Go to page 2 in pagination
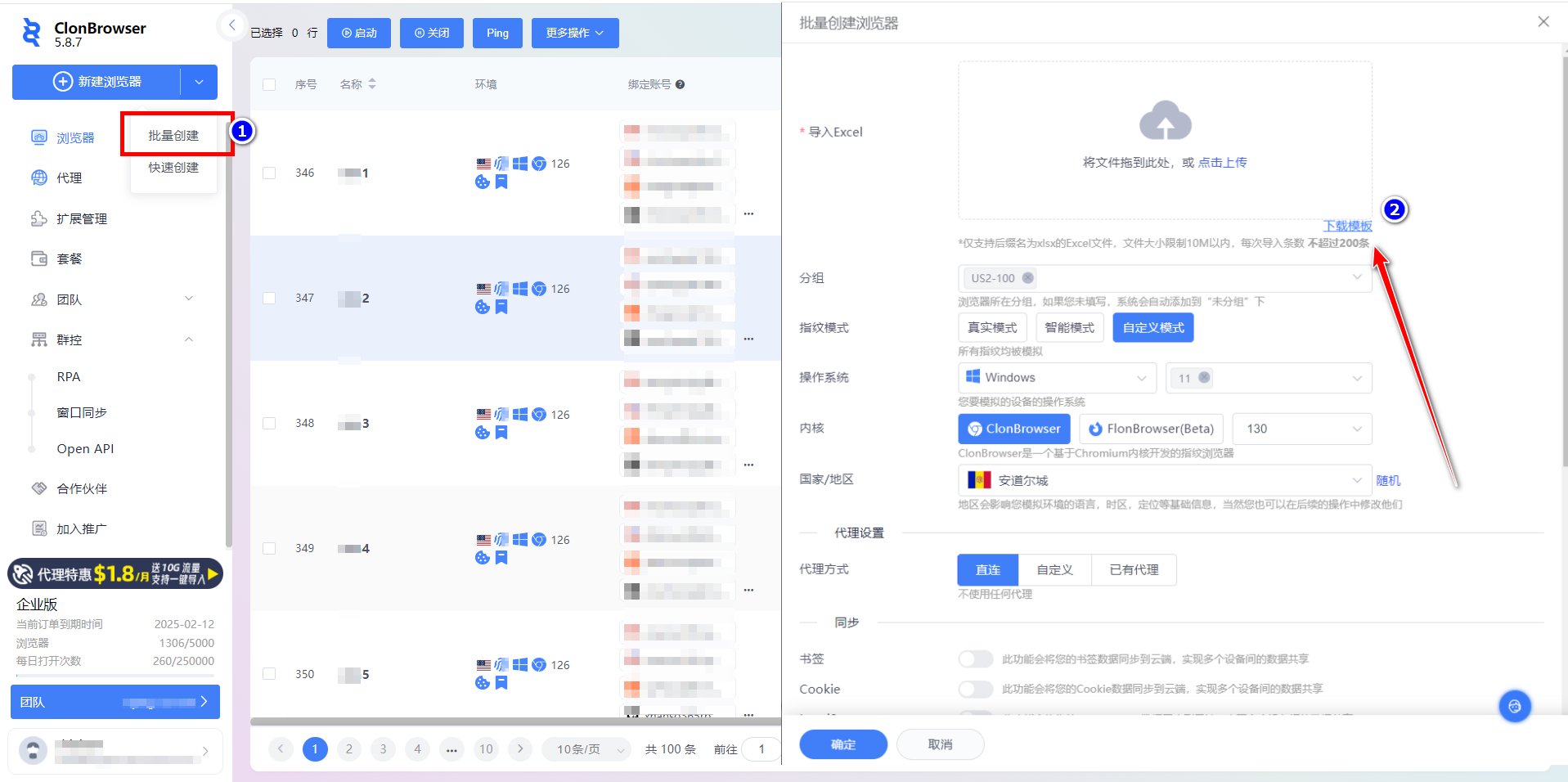1568x782 pixels. point(349,748)
